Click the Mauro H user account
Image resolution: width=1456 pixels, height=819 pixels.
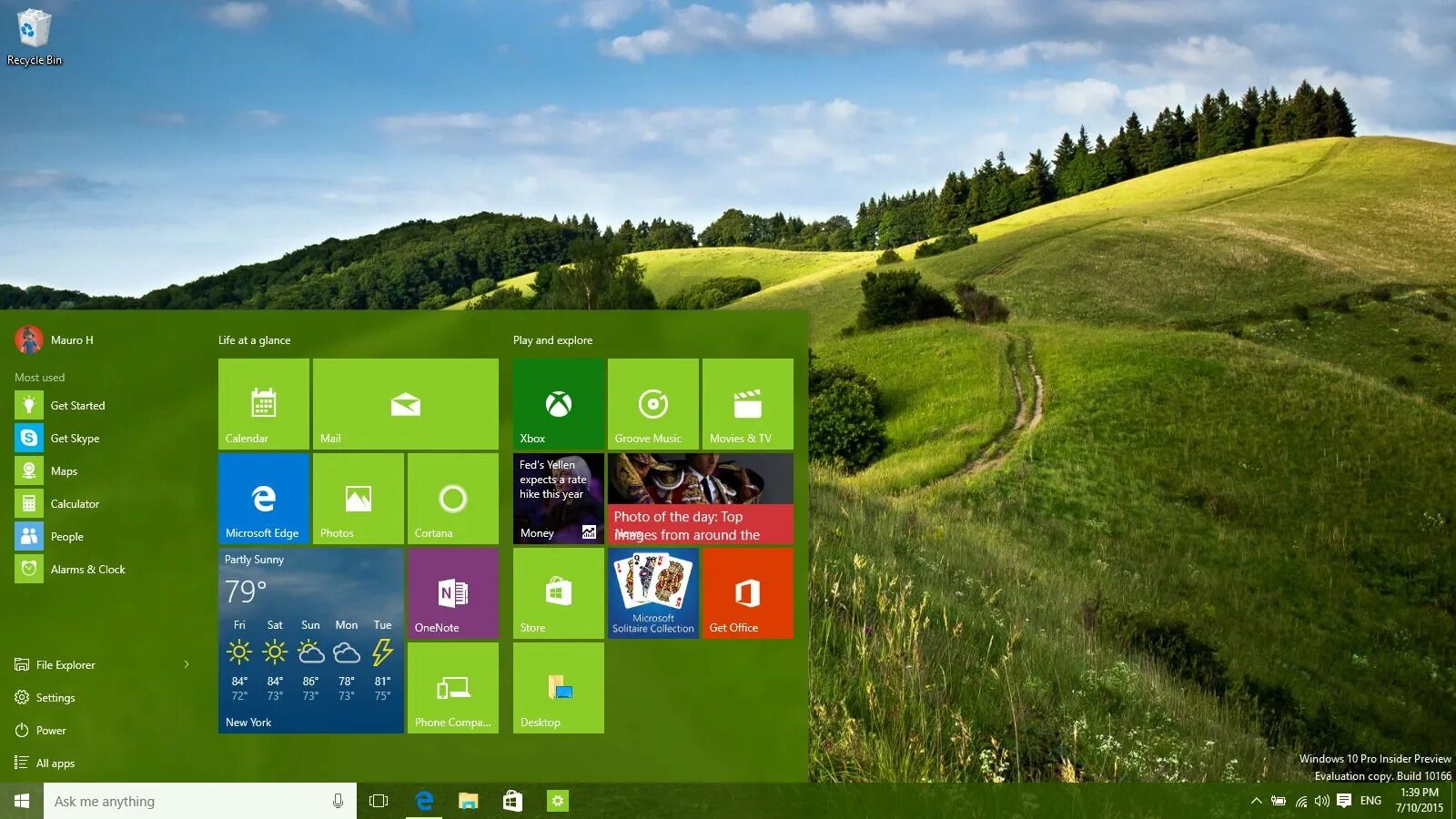(55, 340)
